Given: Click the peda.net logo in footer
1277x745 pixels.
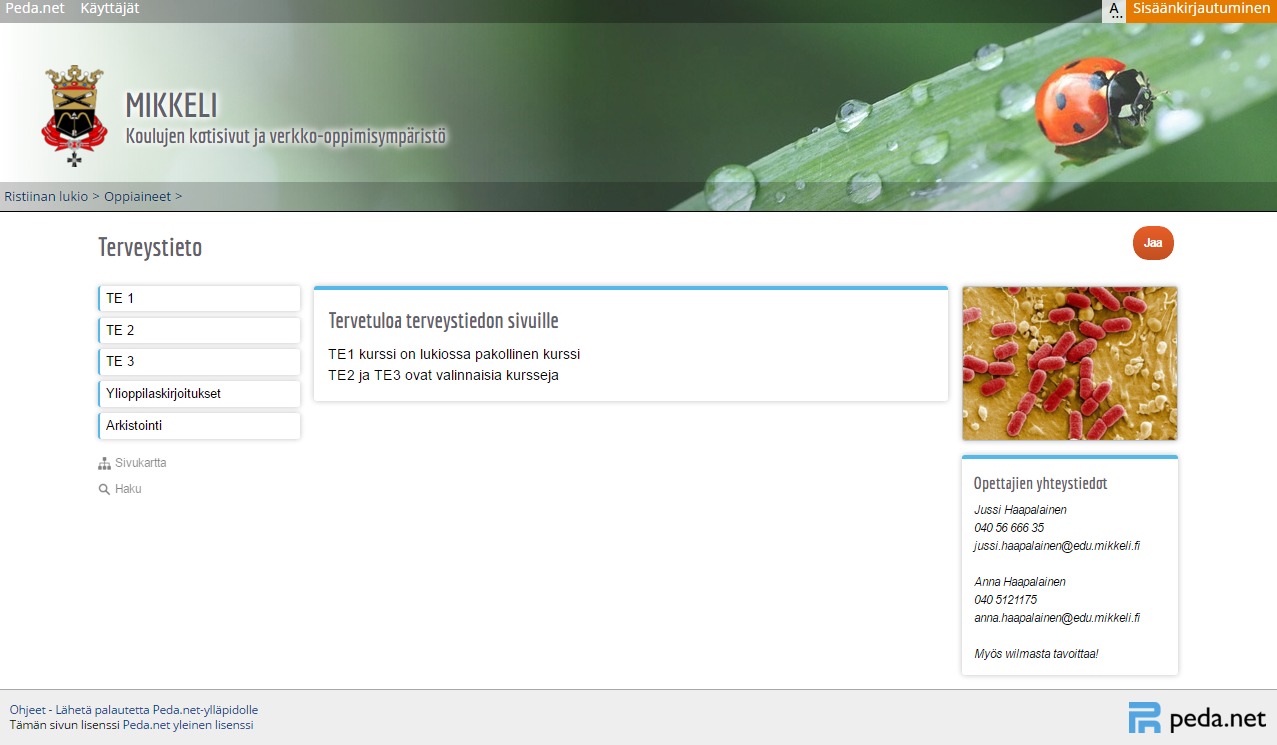Looking at the screenshot, I should [x=1197, y=718].
